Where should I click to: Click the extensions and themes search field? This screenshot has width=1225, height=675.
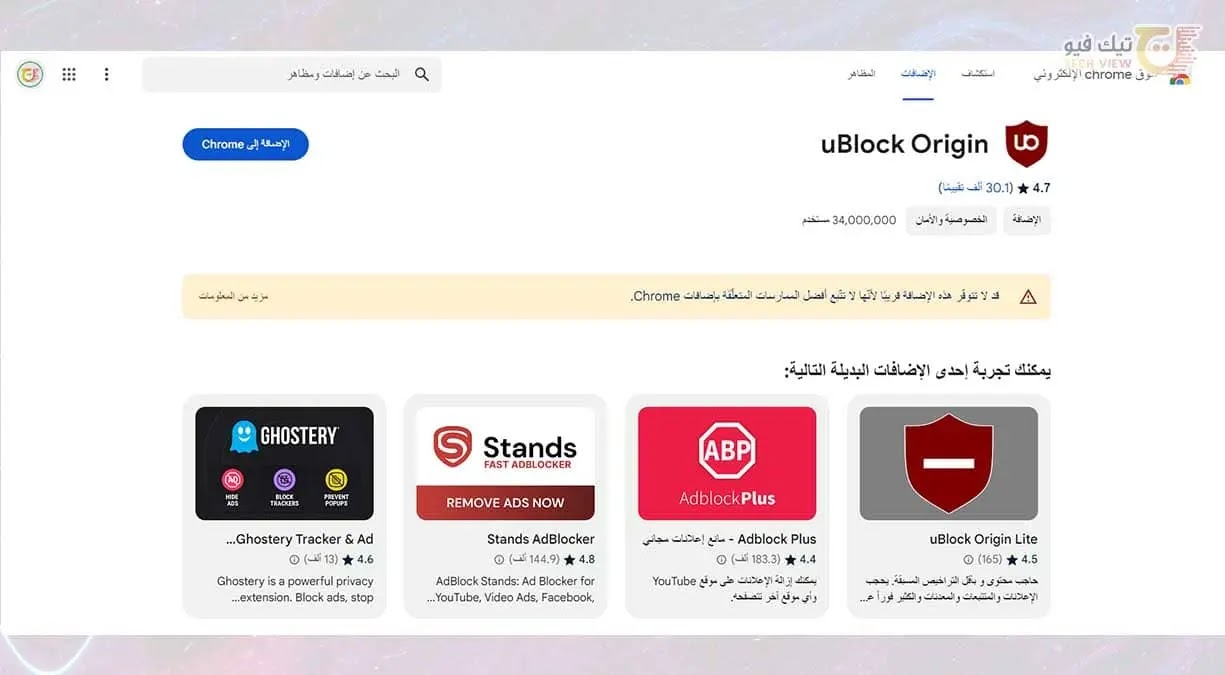click(291, 74)
